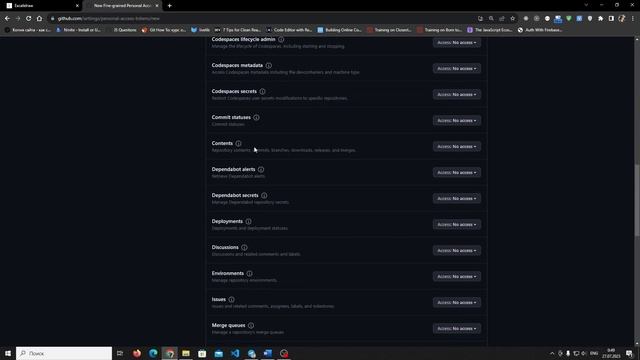640x360 pixels.
Task: Open 'Auth With Firebase' bookmark
Action: 540,30
